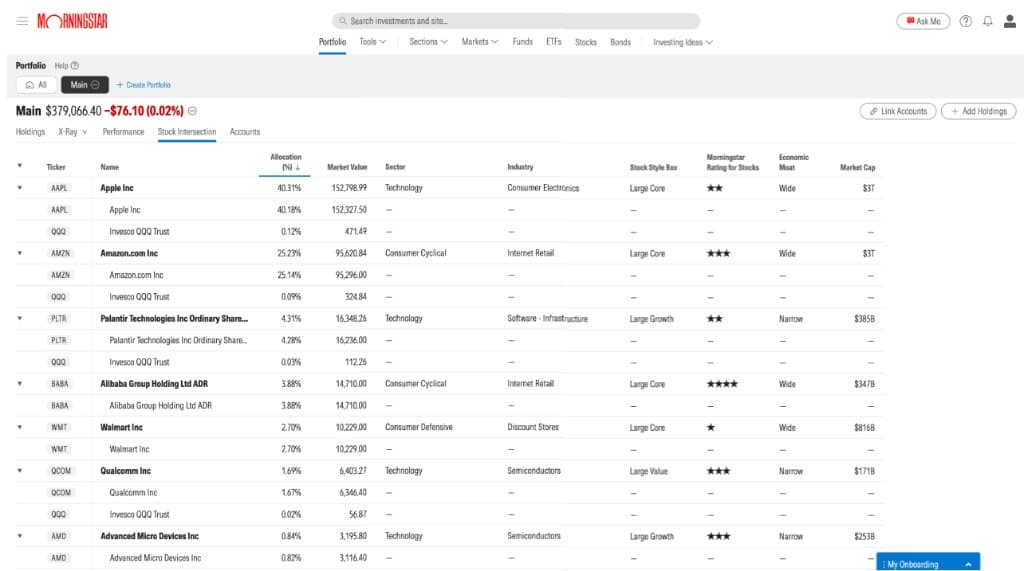
Task: Open the notifications bell icon
Action: pos(987,21)
